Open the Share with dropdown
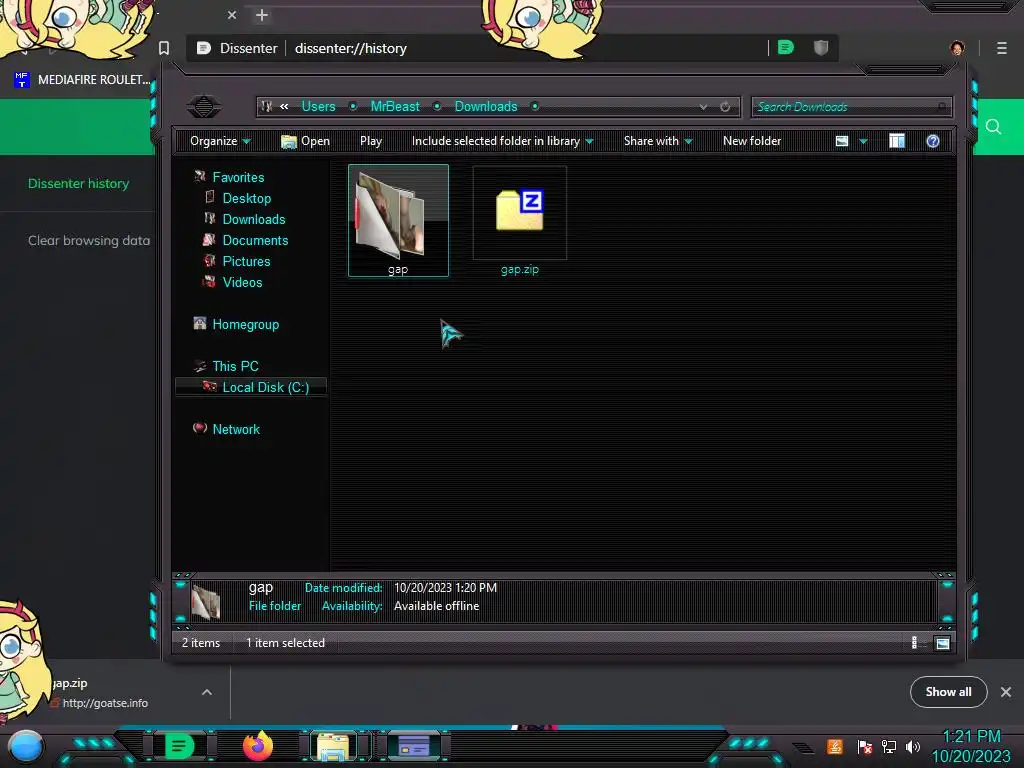 [x=658, y=141]
